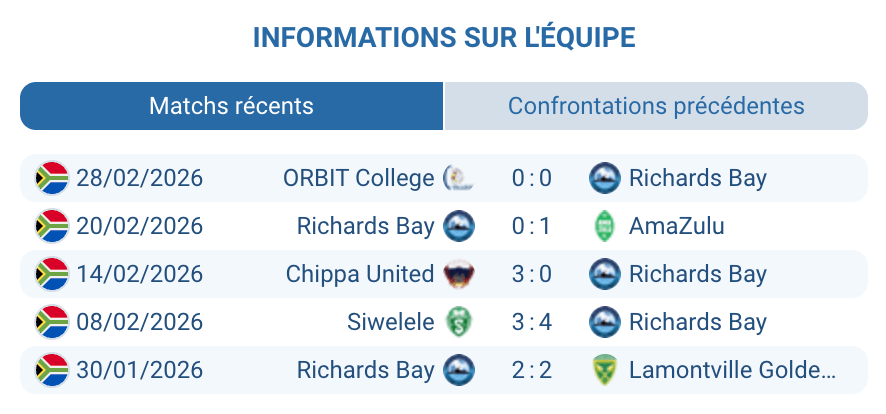This screenshot has width=886, height=414.
Task: Click the 08/02/2026 match date
Action: coord(139,322)
